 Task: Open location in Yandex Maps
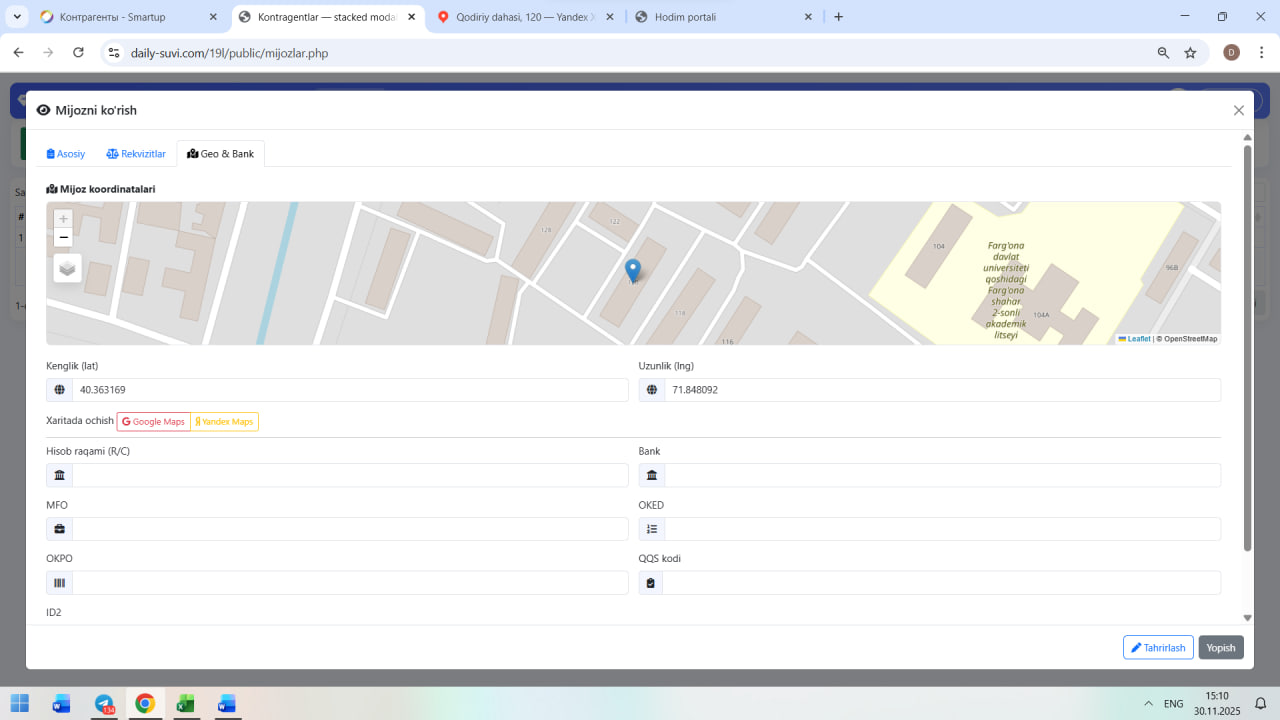point(225,422)
